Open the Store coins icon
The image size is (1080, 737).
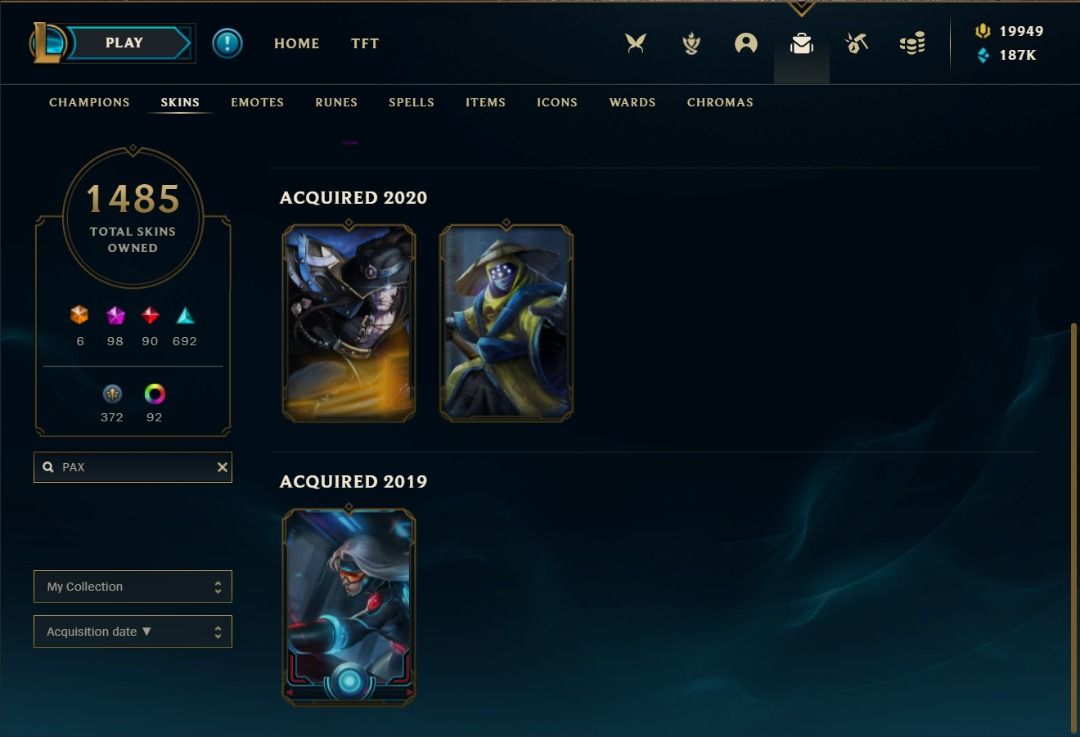(912, 44)
